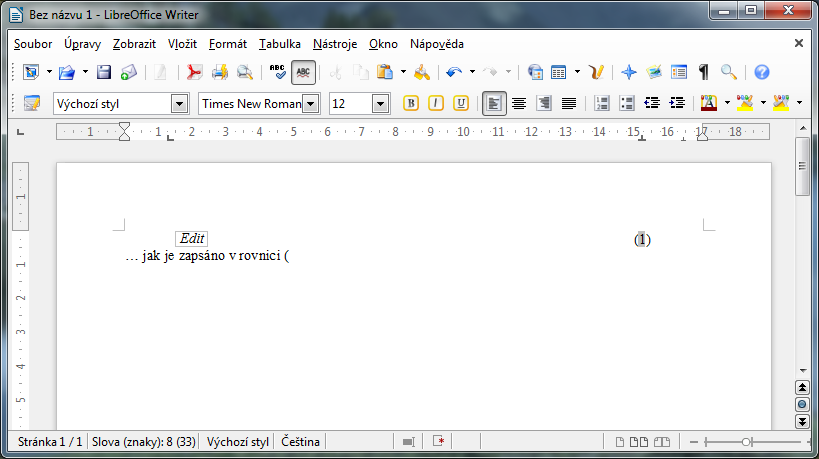819x459 pixels.
Task: Open the New document dropdown arrow
Action: (x=49, y=72)
